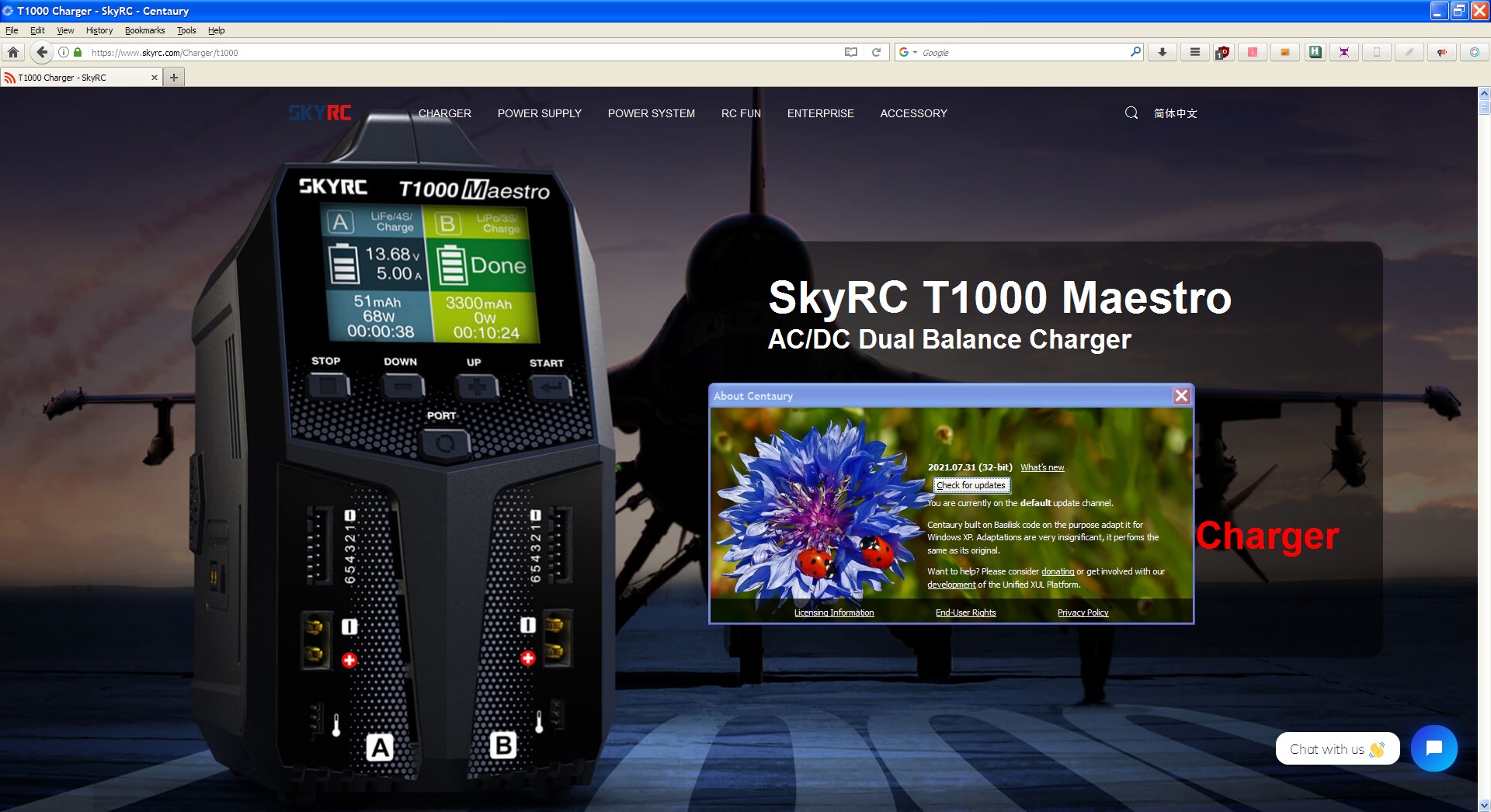Open the CHARGER navigation menu
The width and height of the screenshot is (1491, 812).
click(445, 113)
